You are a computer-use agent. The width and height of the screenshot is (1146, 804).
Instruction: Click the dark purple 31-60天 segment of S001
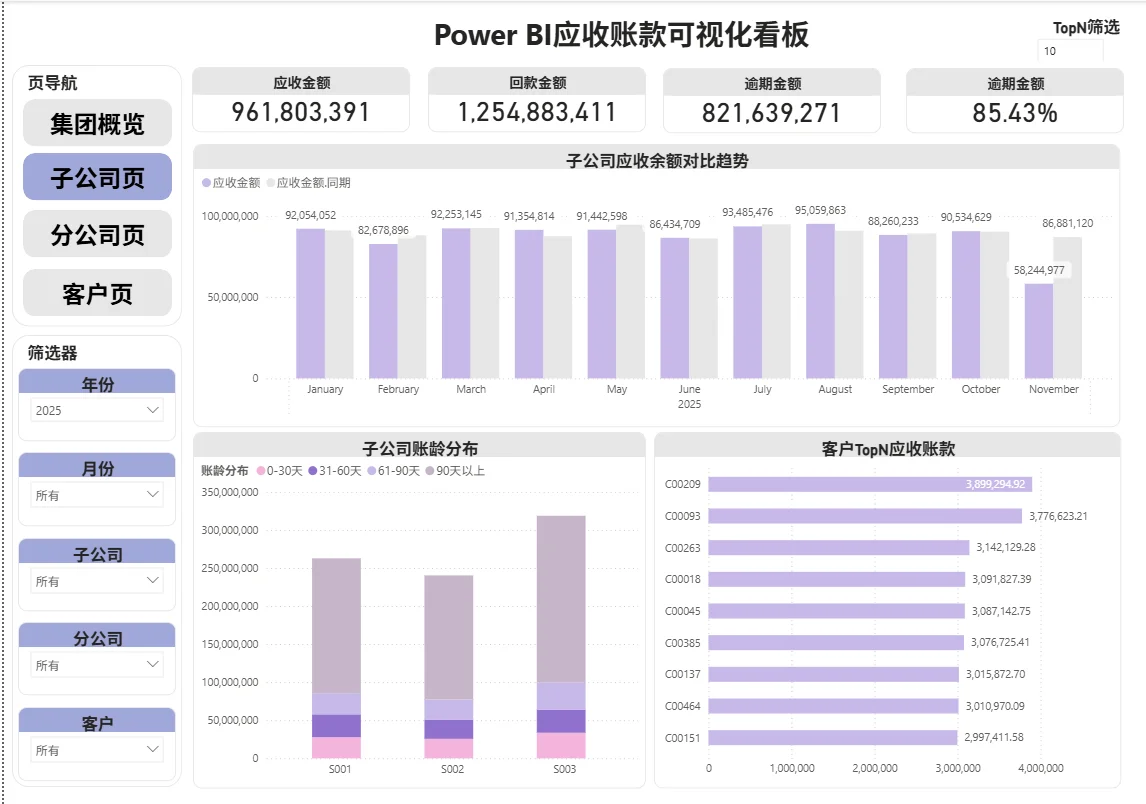[x=336, y=726]
